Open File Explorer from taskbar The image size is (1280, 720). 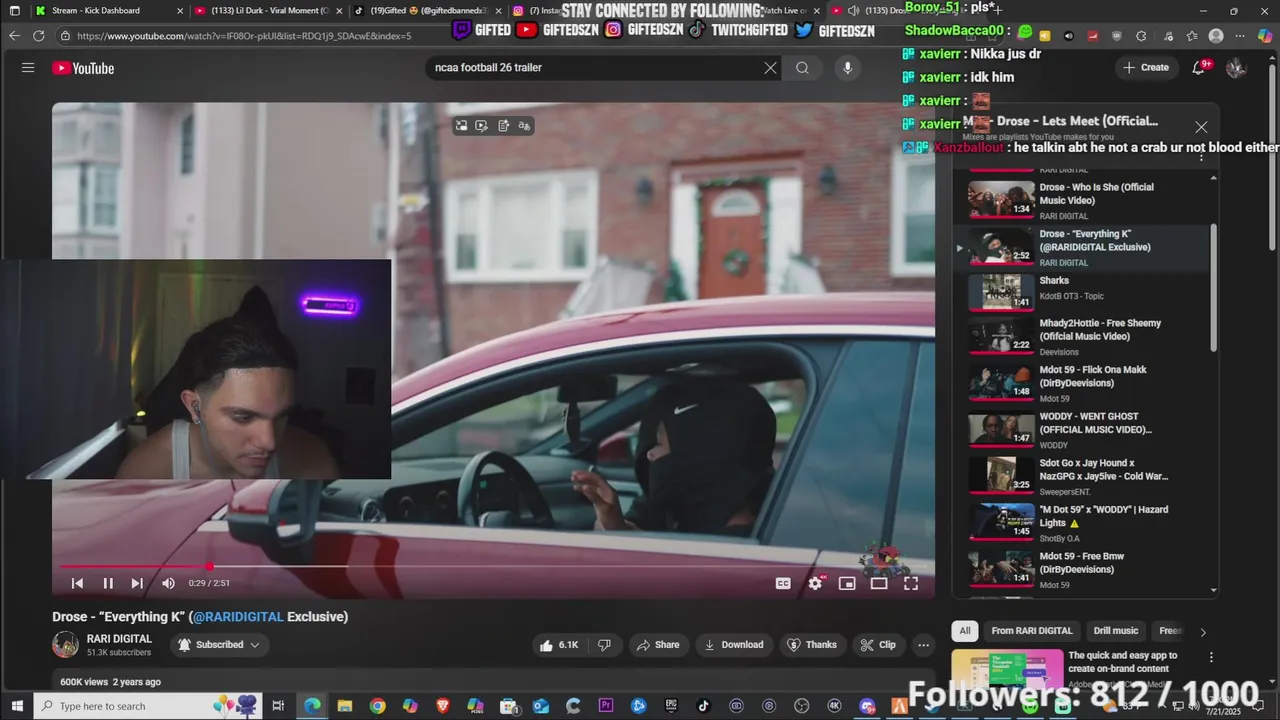pyautogui.click(x=345, y=706)
